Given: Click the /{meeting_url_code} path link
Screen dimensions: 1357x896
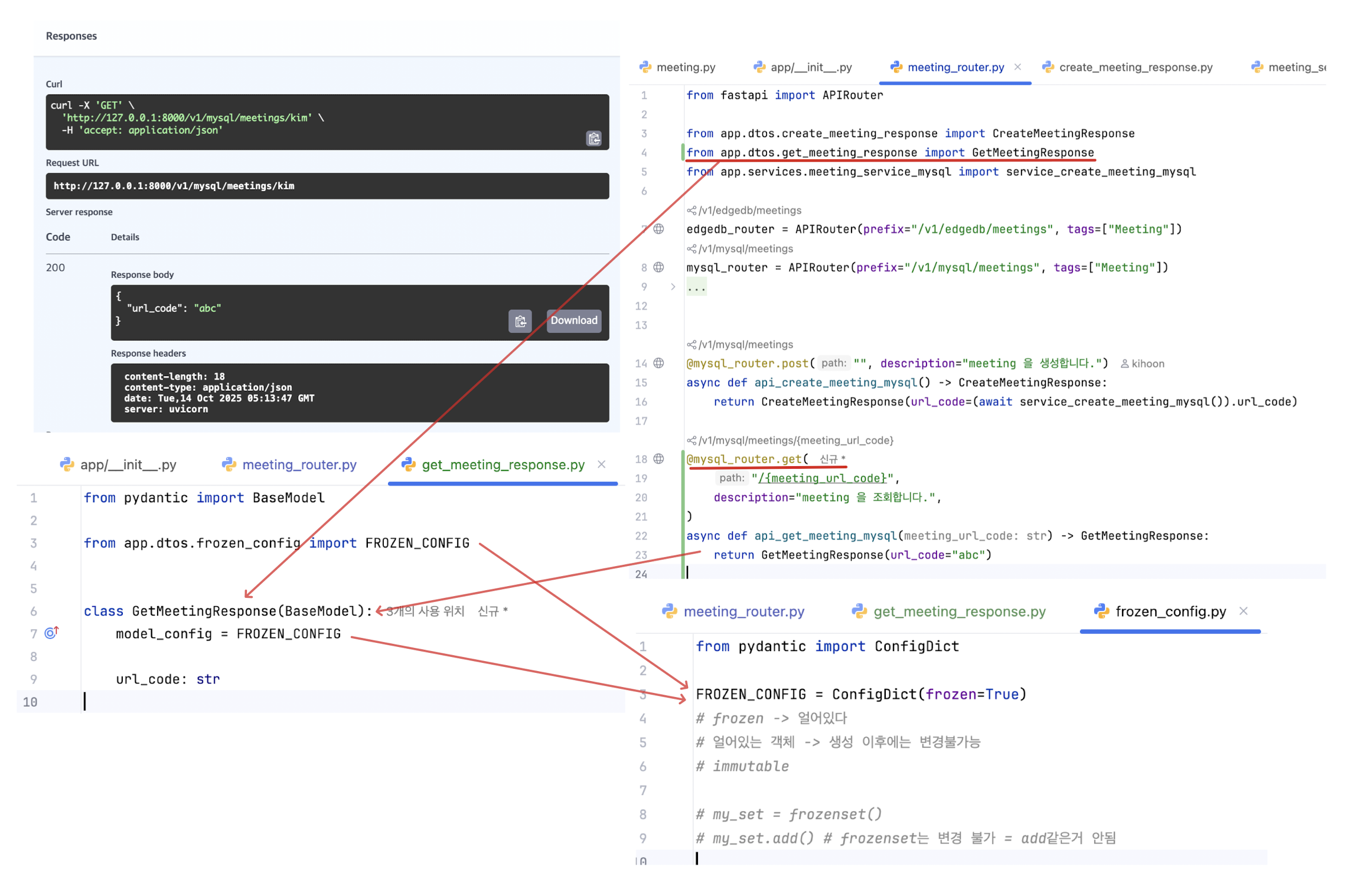Looking at the screenshot, I should [823, 478].
